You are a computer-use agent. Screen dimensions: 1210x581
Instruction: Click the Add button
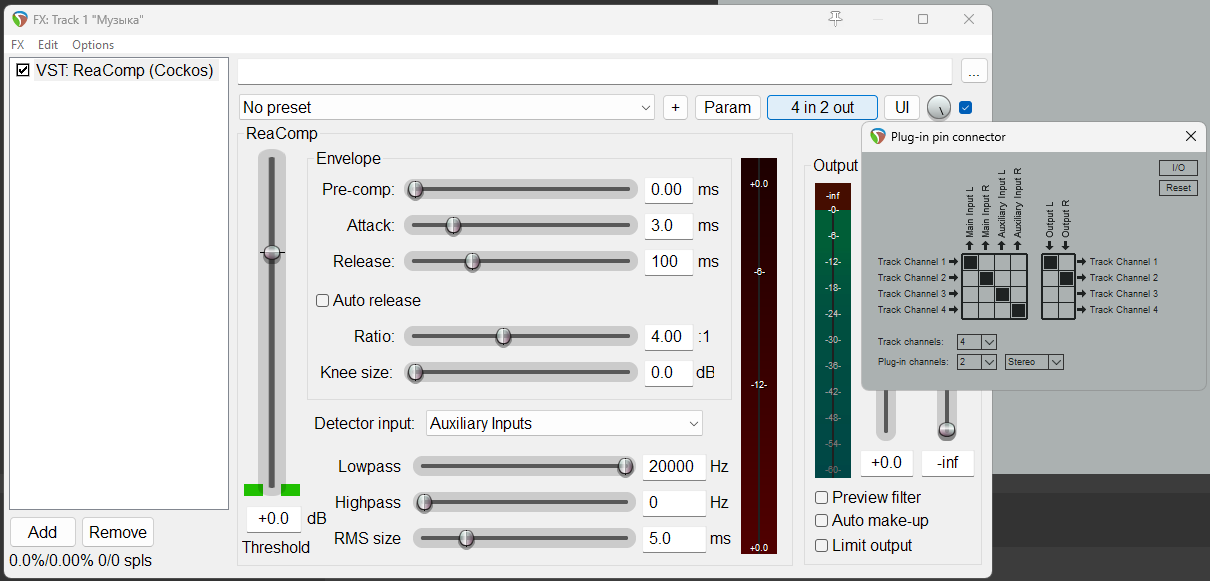[42, 532]
